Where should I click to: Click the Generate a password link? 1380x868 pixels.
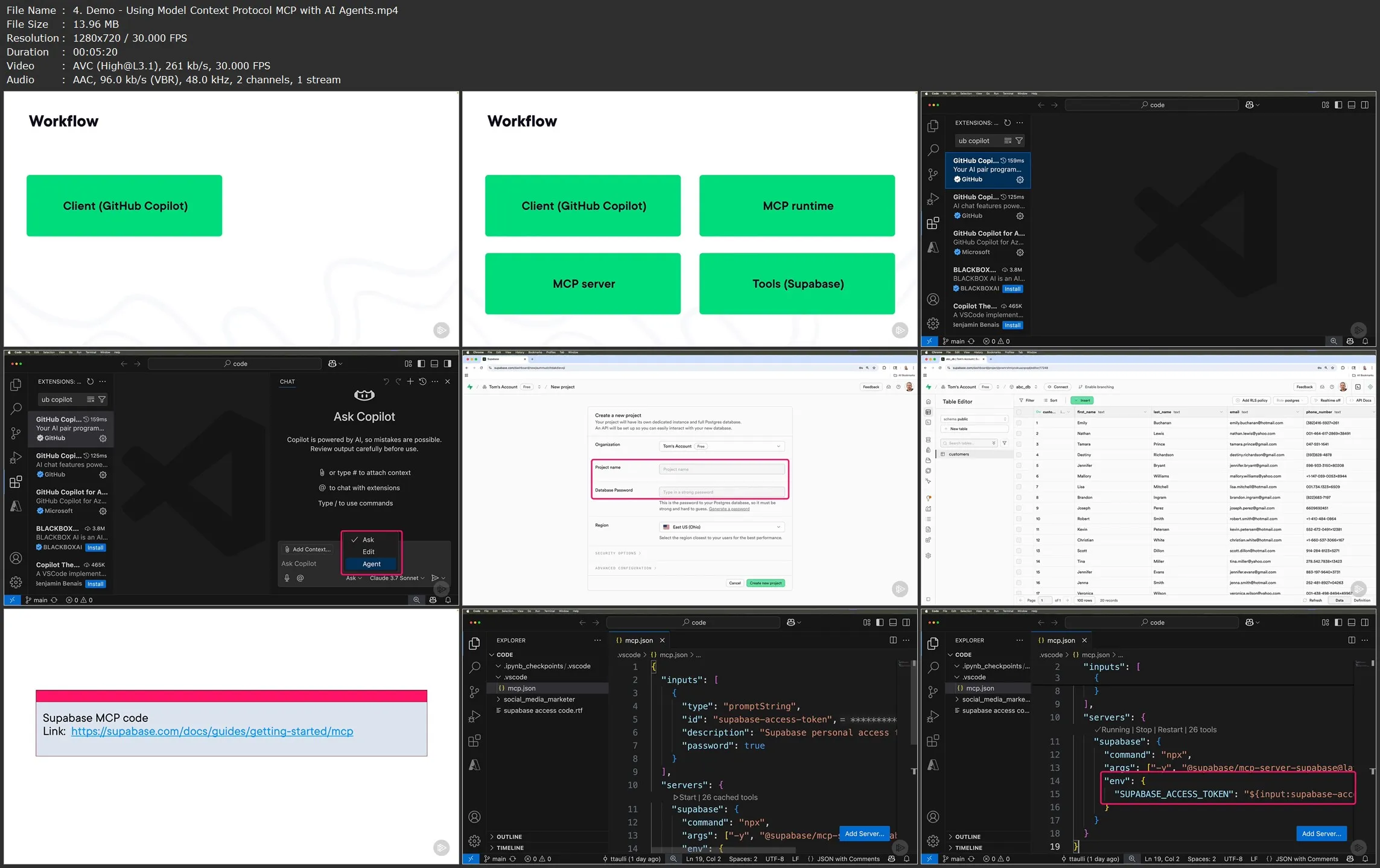(729, 509)
